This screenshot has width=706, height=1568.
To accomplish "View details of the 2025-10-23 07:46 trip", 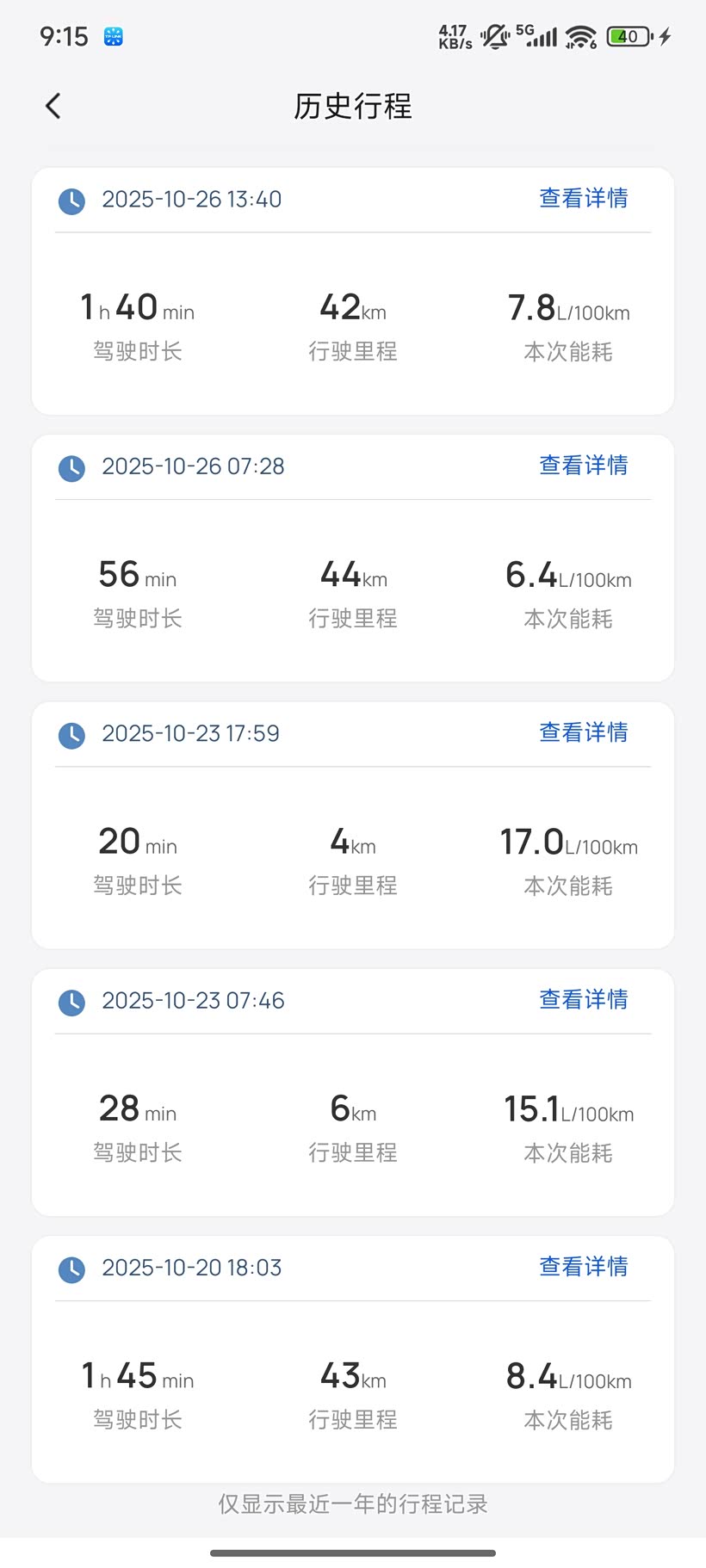I will pyautogui.click(x=583, y=1000).
